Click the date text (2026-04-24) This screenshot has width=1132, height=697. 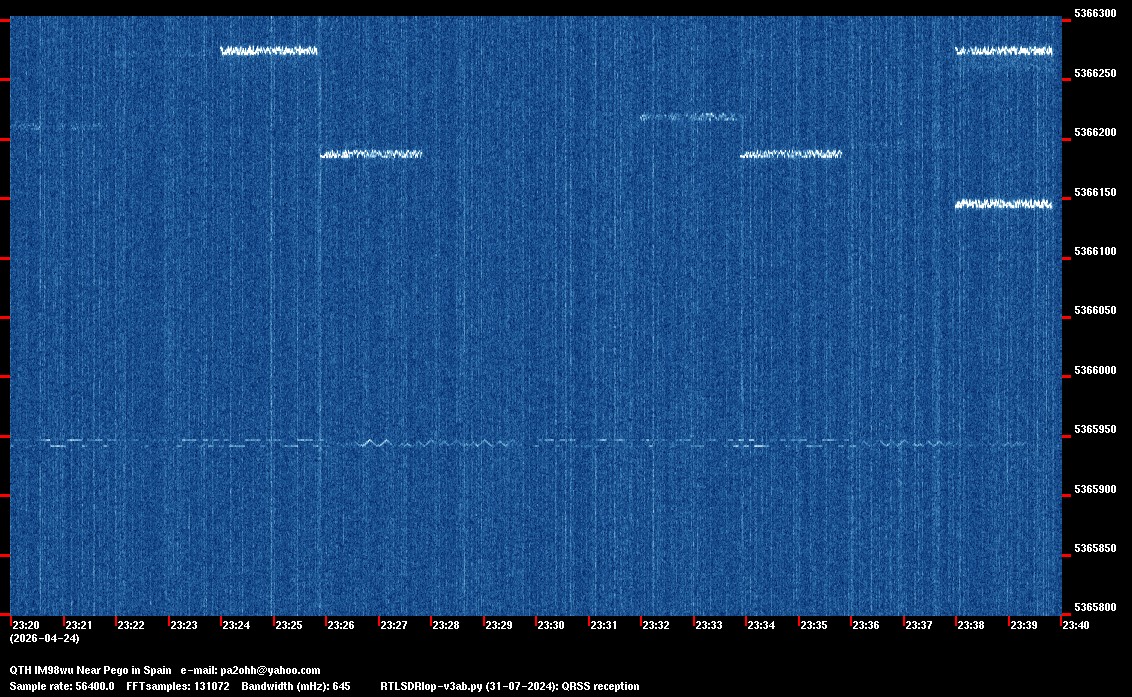pyautogui.click(x=44, y=638)
